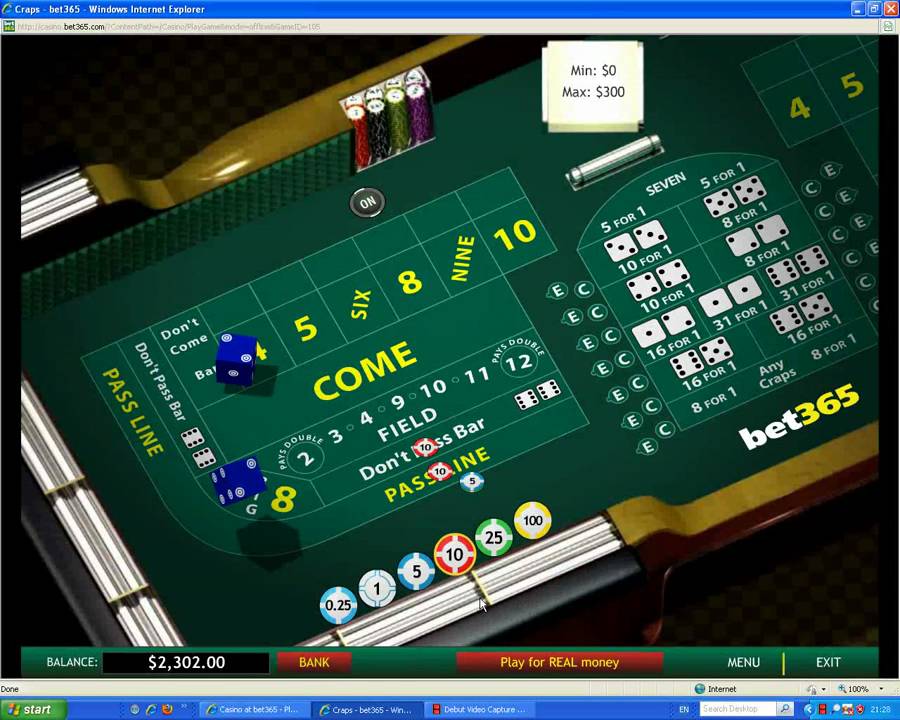This screenshot has height=720, width=900.
Task: Choose the yellow 100 chip
Action: coord(533,520)
